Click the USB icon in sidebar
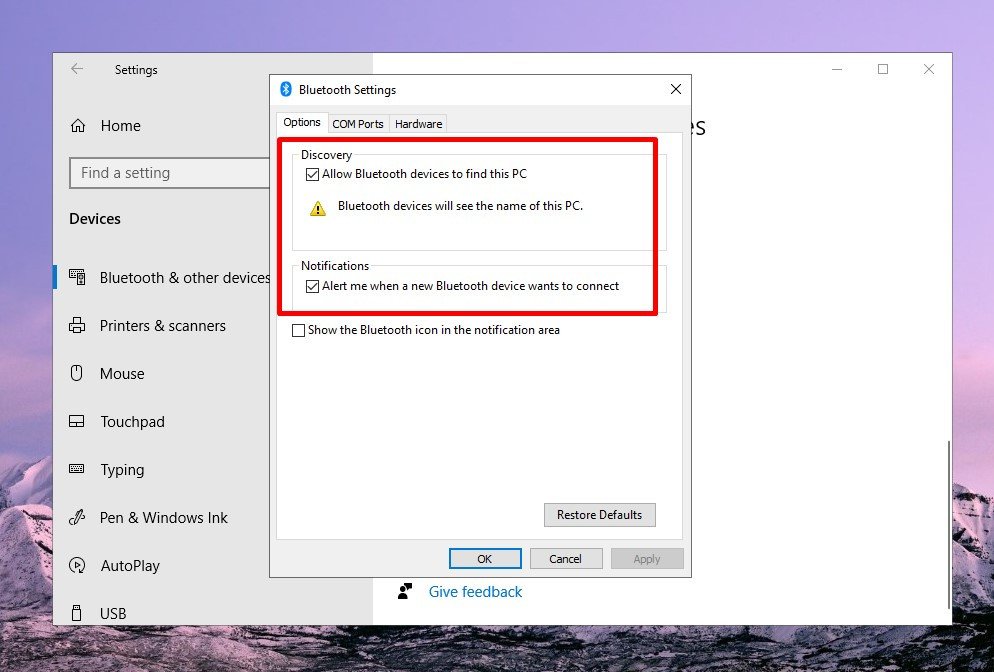Image resolution: width=994 pixels, height=672 pixels. [77, 613]
